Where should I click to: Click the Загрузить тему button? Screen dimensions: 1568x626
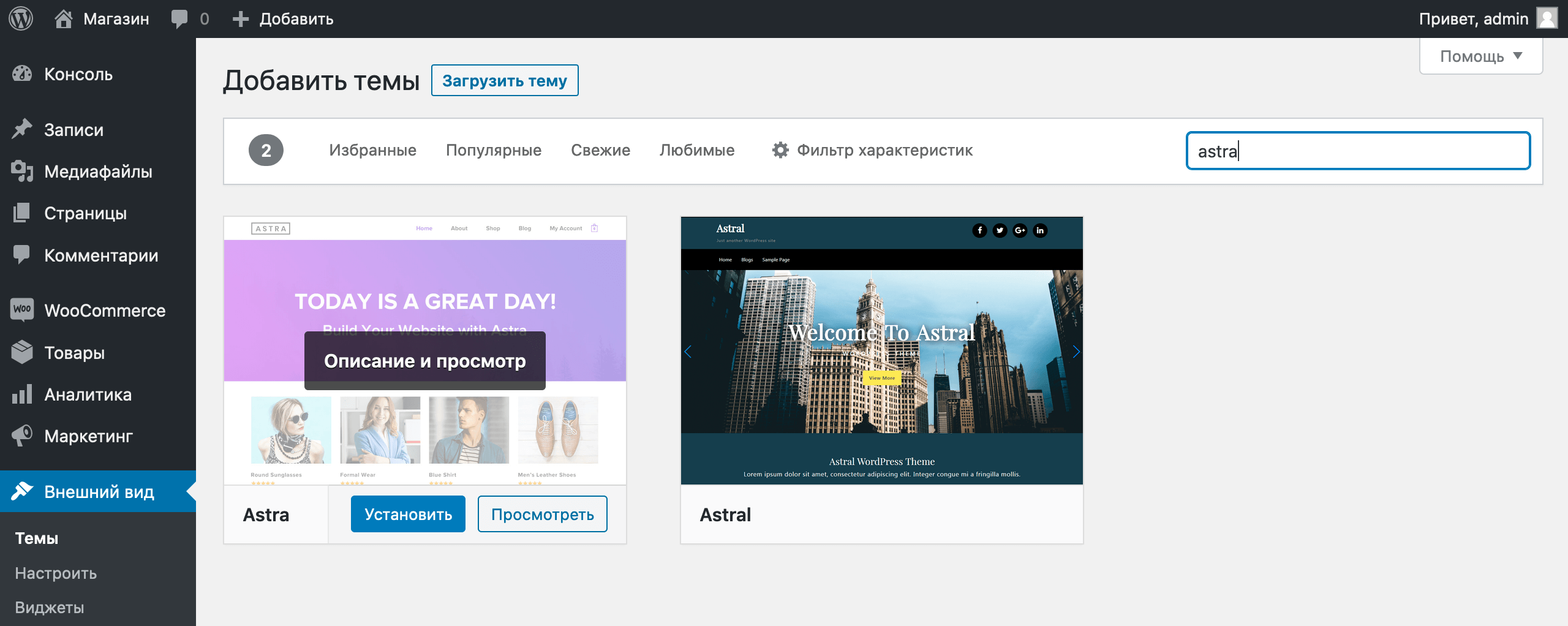click(505, 80)
